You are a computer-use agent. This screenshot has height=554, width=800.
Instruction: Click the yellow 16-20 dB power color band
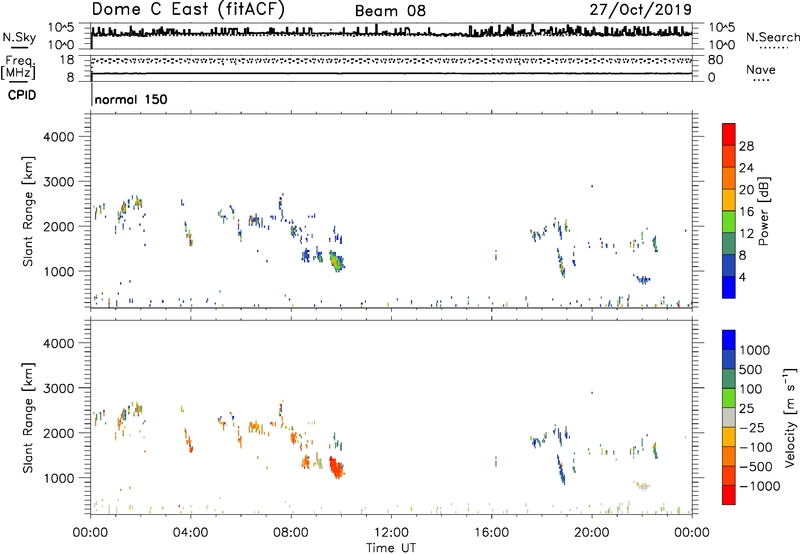729,199
